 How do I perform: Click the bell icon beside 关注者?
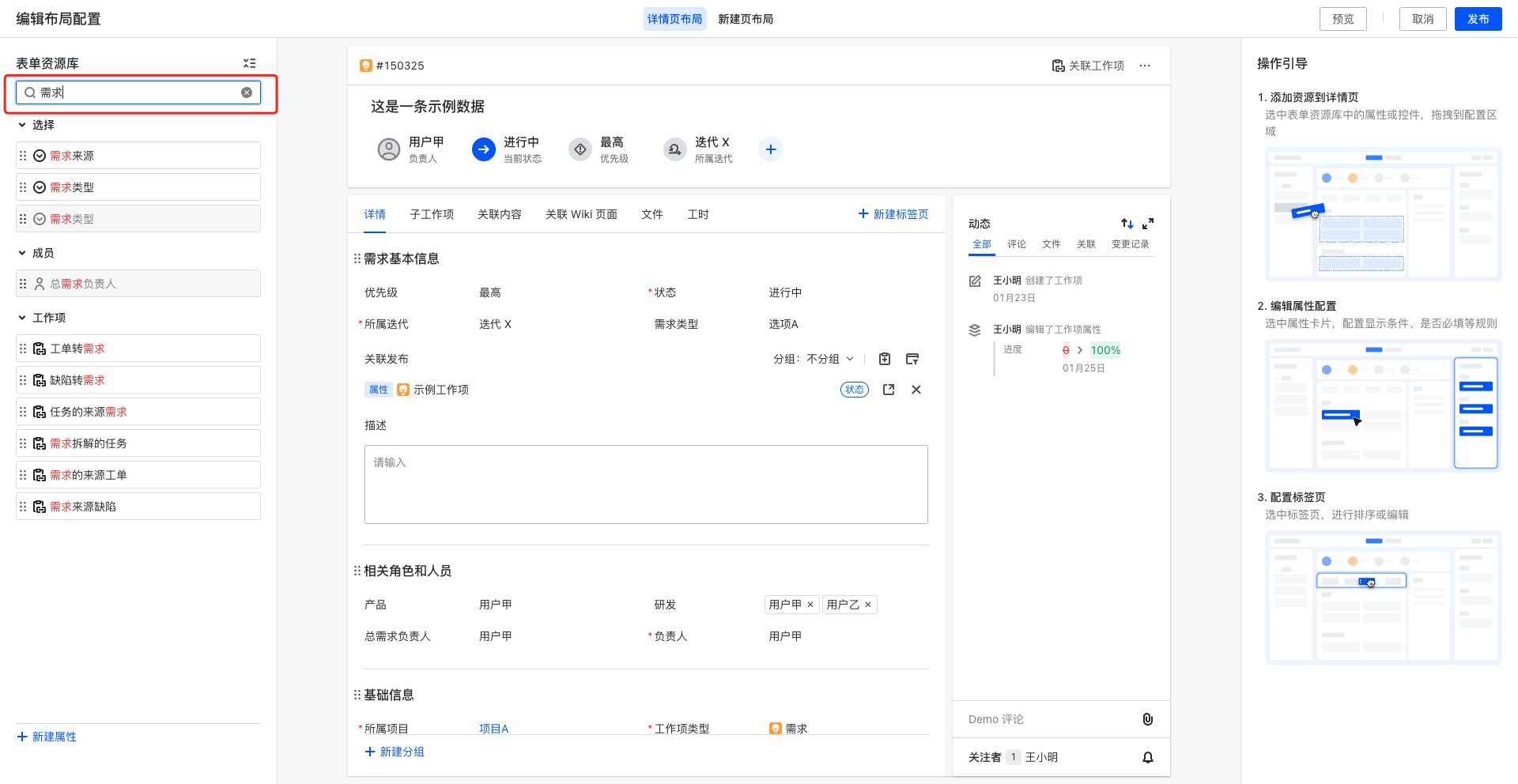(1148, 757)
